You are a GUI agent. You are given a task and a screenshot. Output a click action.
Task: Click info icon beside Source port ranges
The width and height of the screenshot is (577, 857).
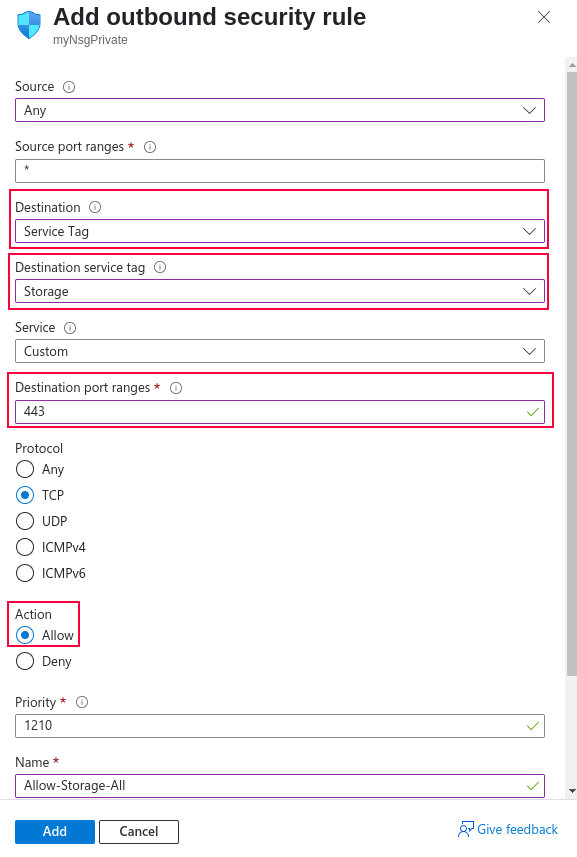click(x=150, y=147)
